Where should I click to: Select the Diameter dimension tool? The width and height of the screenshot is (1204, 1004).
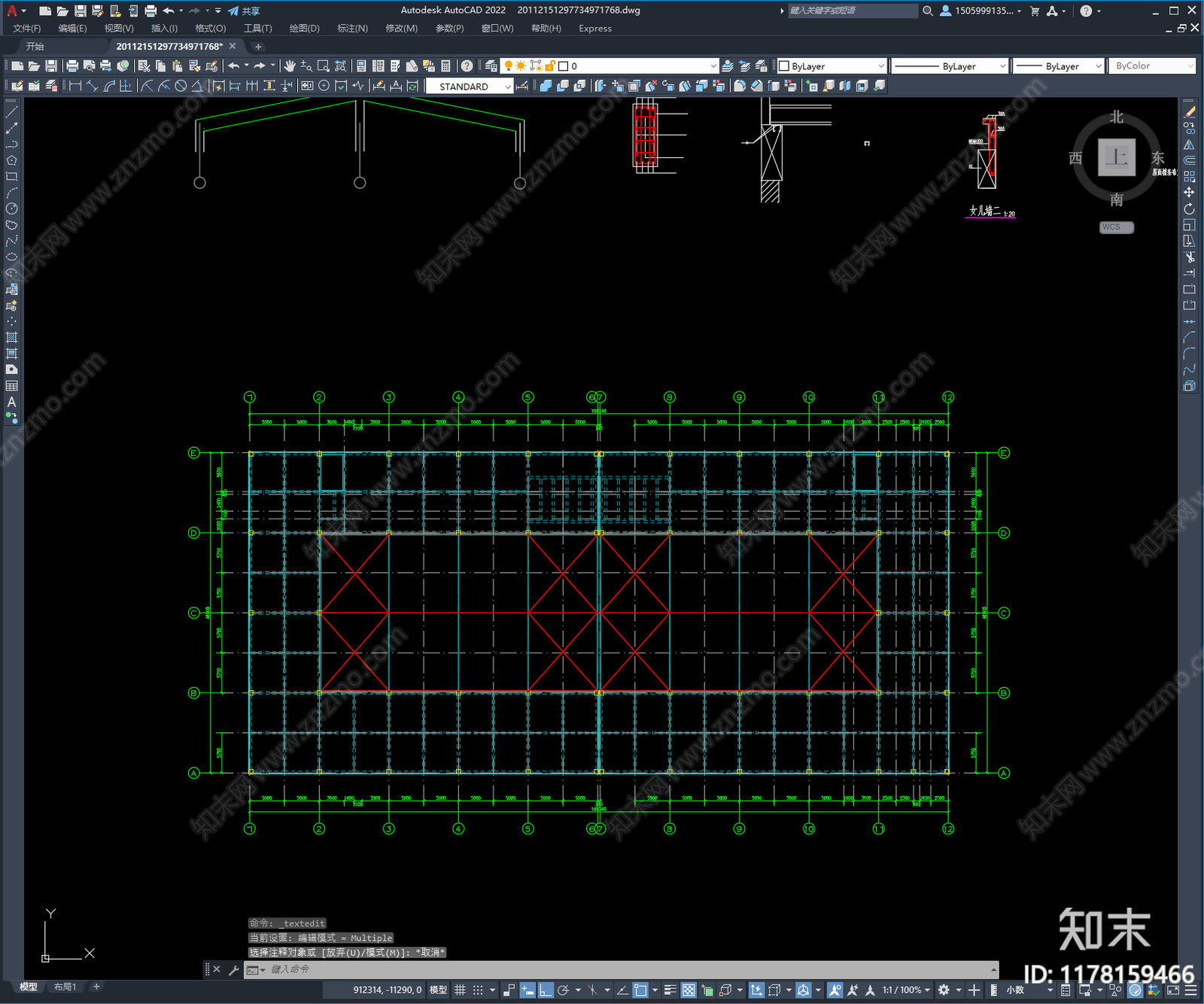tap(181, 86)
